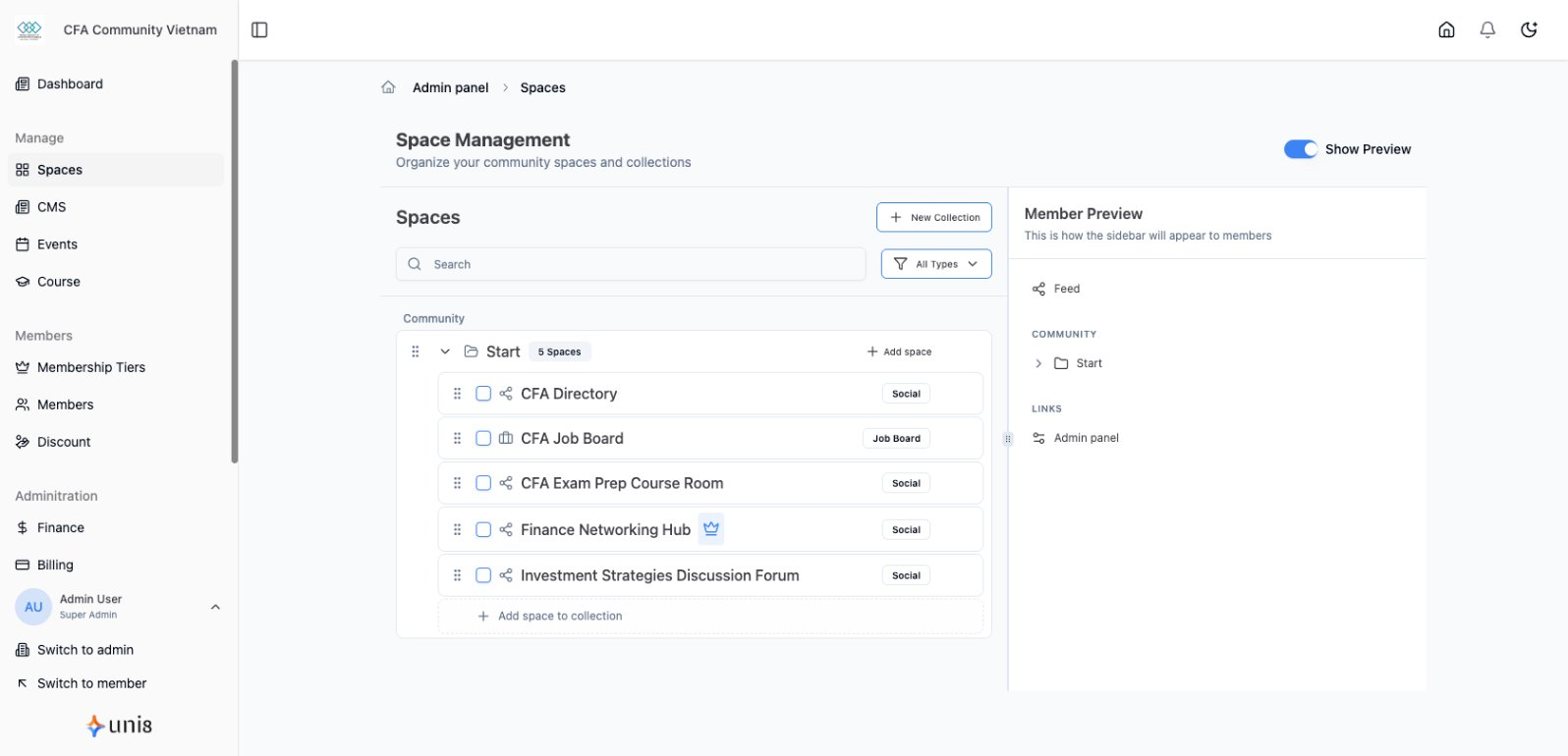The height and width of the screenshot is (756, 1568).
Task: Click the Feed share icon in Member Preview
Action: click(1038, 289)
